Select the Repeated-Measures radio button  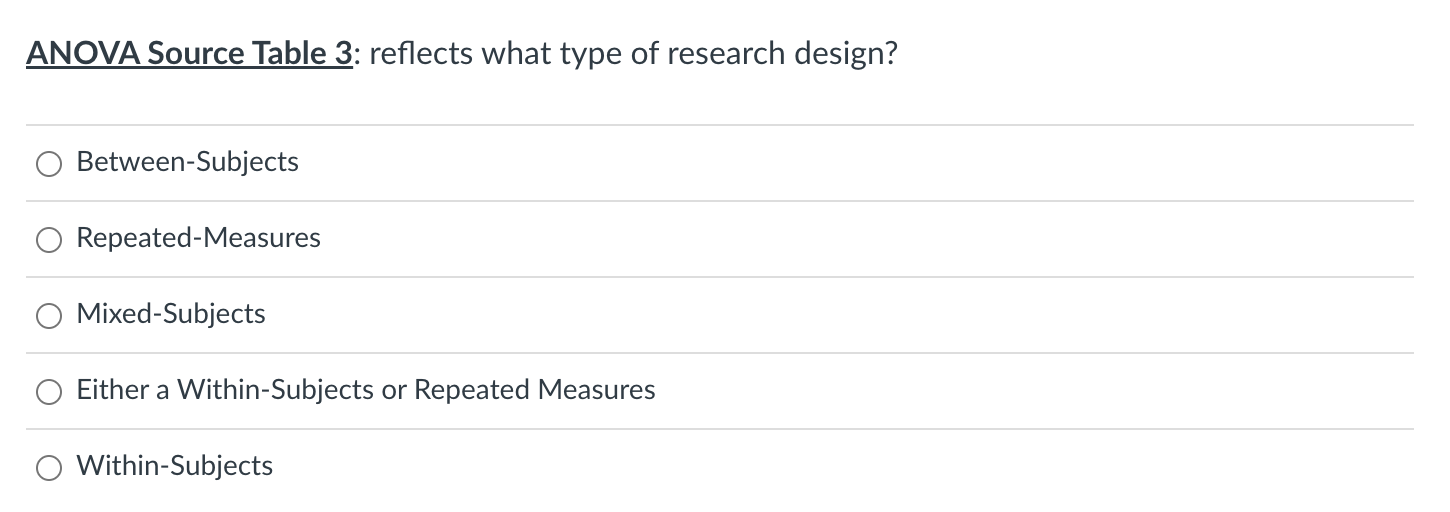50,239
